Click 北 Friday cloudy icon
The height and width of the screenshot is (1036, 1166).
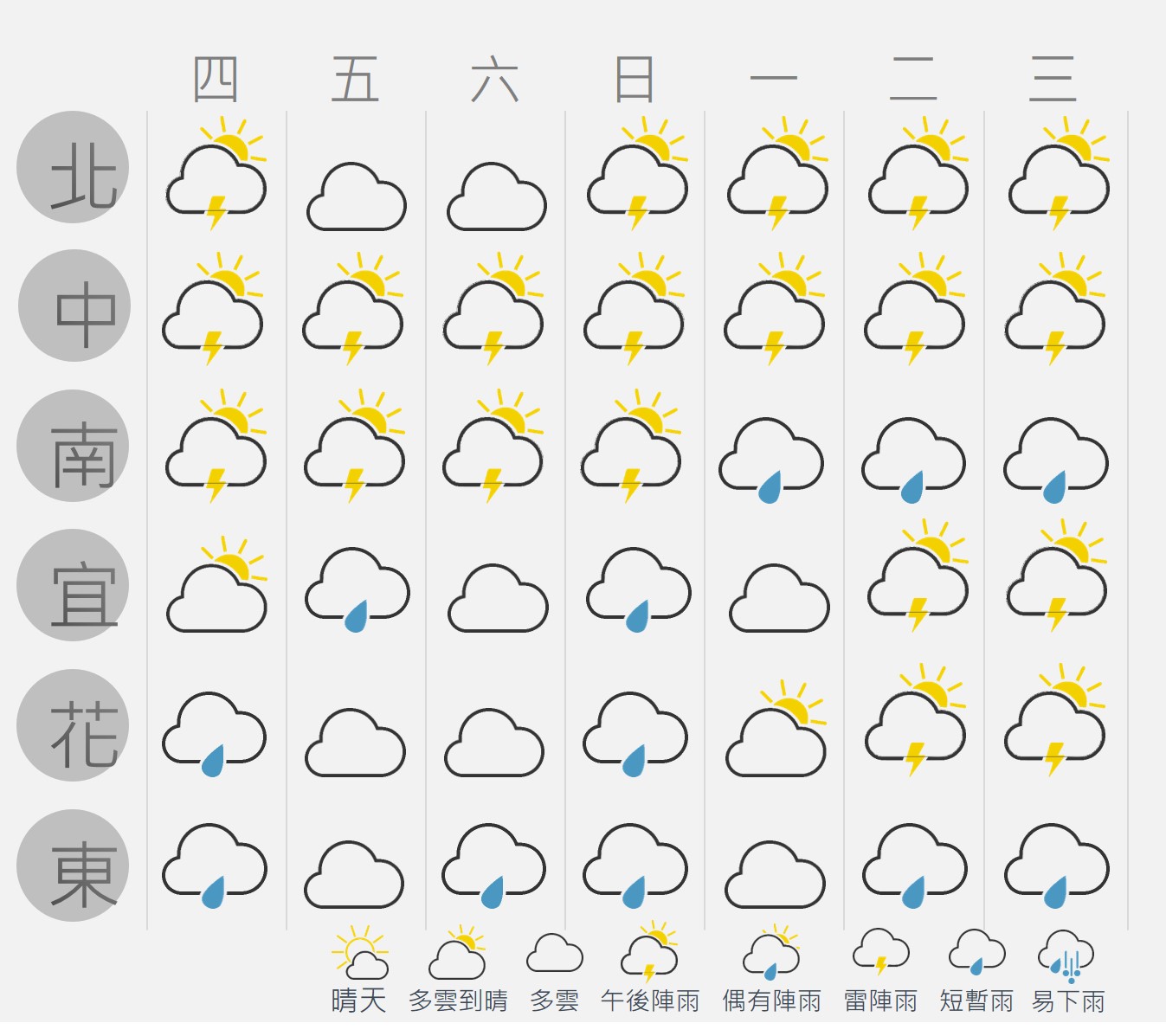pos(357,196)
